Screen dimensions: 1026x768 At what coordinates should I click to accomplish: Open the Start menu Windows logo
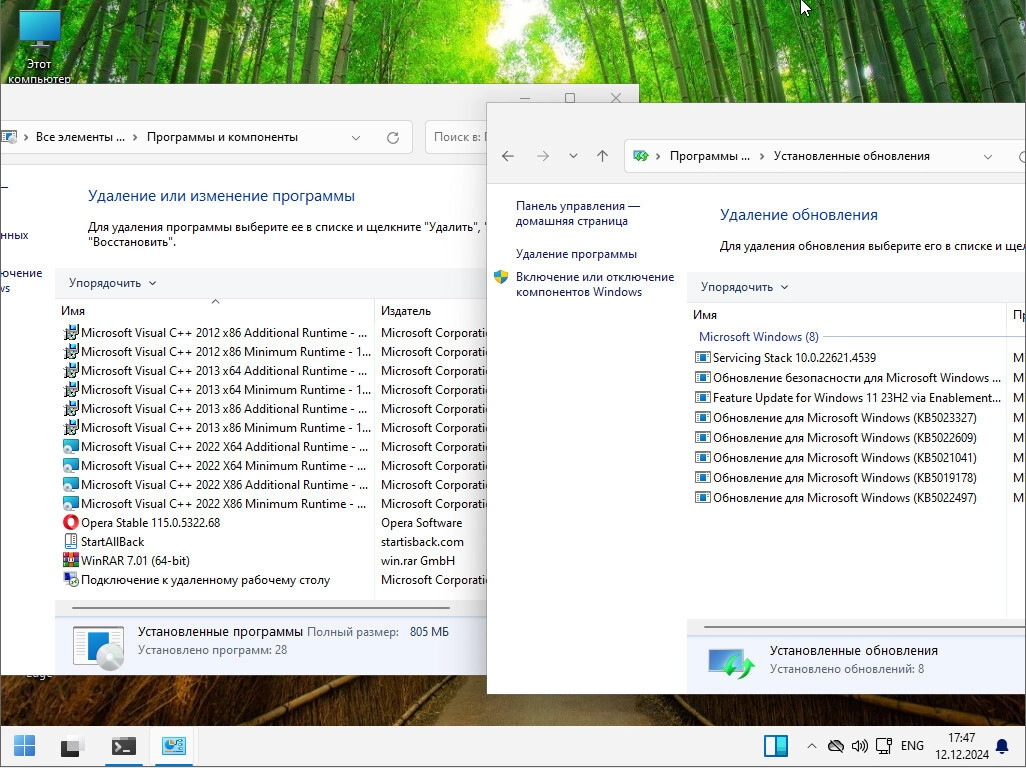[x=25, y=746]
